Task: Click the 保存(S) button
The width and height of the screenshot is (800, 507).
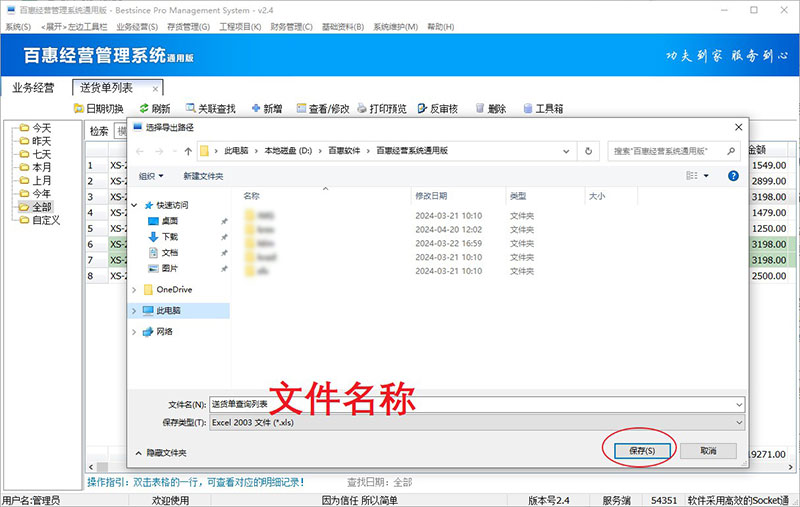Action: [642, 451]
